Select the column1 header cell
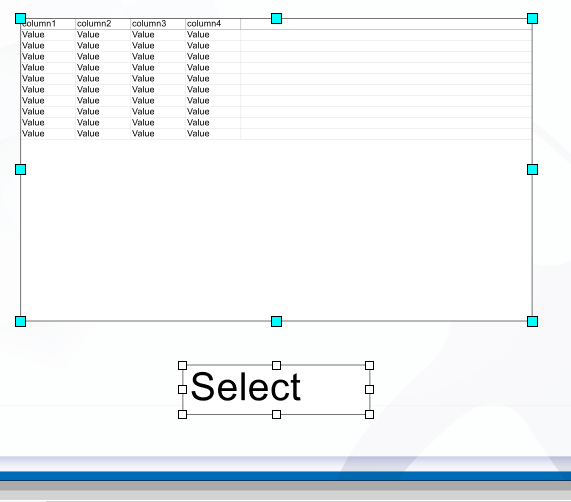This screenshot has height=502, width=571. [x=48, y=24]
